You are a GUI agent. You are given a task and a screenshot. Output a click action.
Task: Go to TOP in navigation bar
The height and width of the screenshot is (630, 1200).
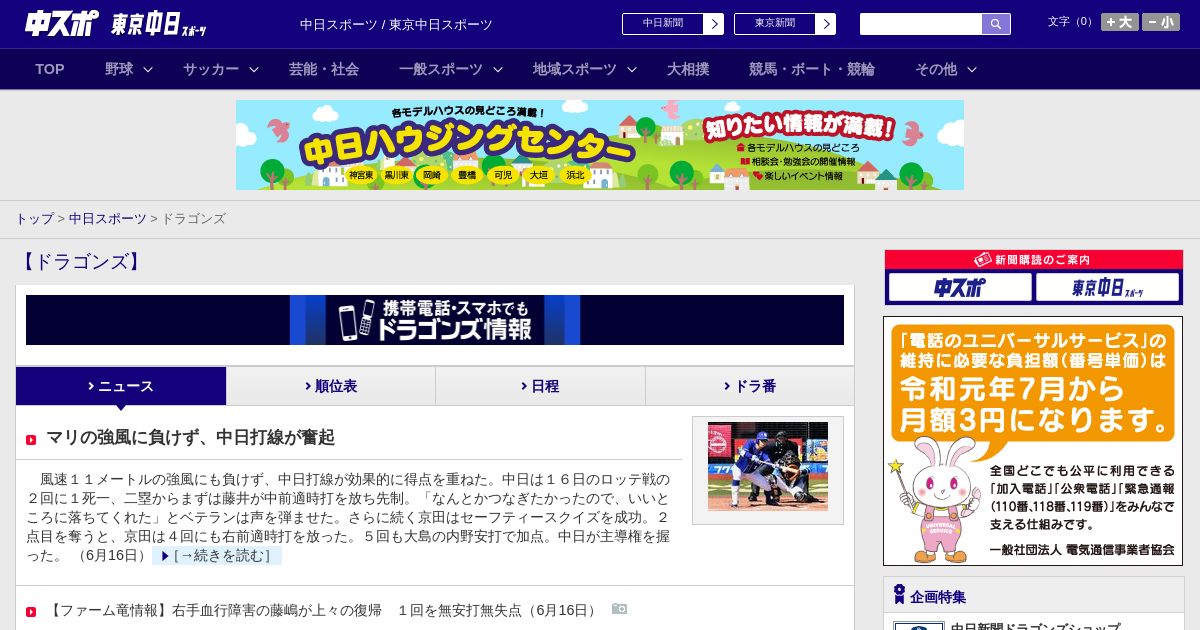pos(50,69)
